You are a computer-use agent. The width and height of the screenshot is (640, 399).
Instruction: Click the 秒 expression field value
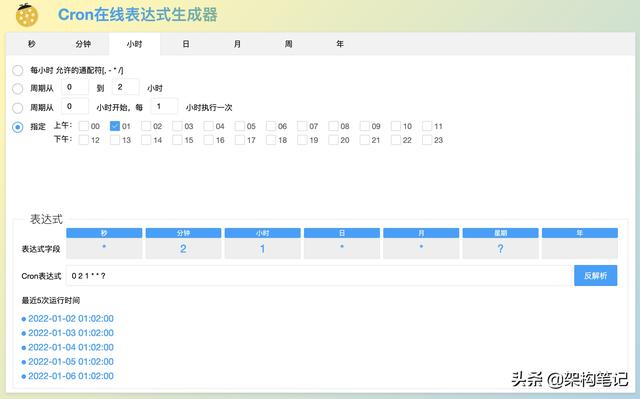tap(104, 248)
